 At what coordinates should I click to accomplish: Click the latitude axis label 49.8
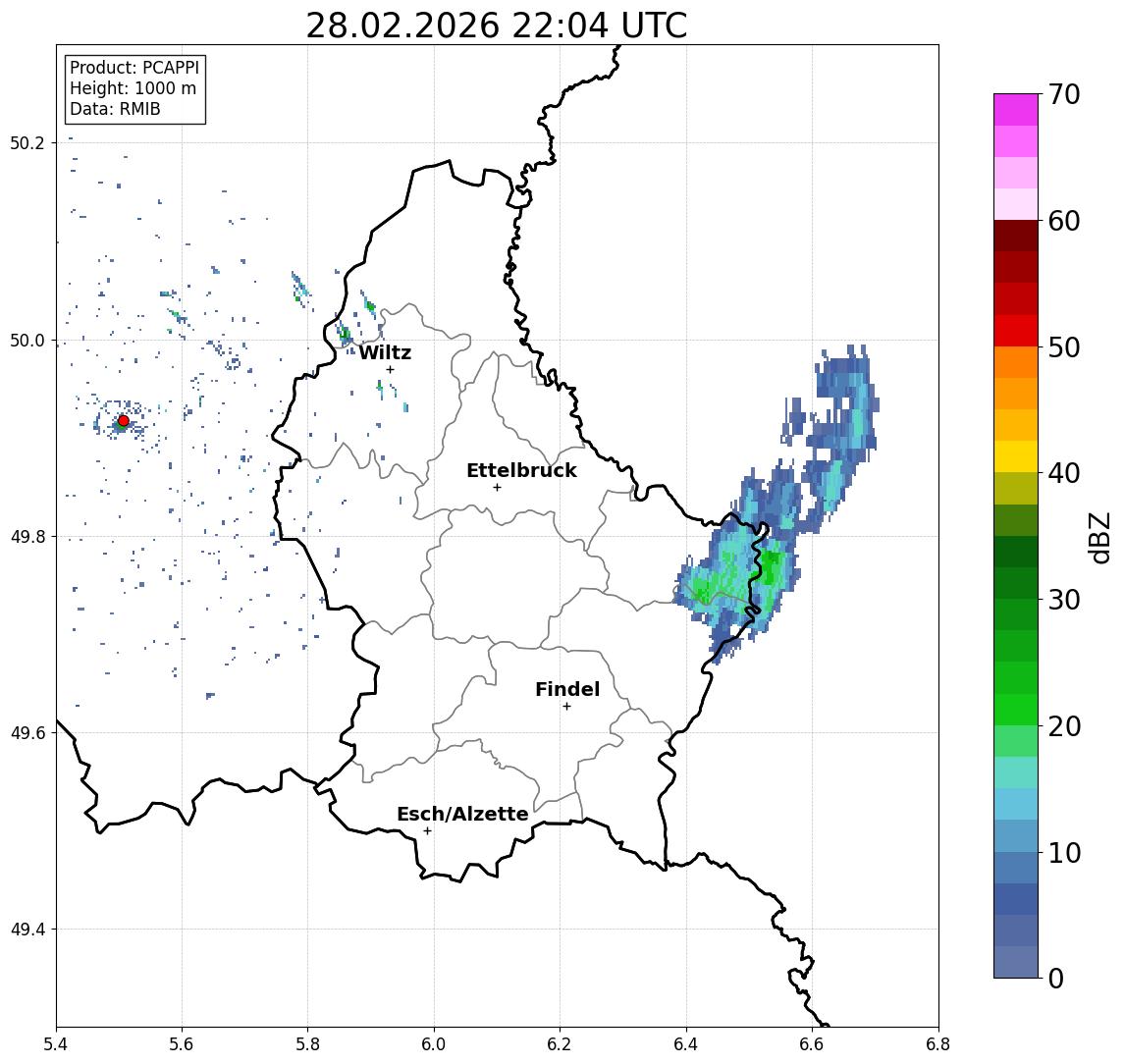point(27,537)
